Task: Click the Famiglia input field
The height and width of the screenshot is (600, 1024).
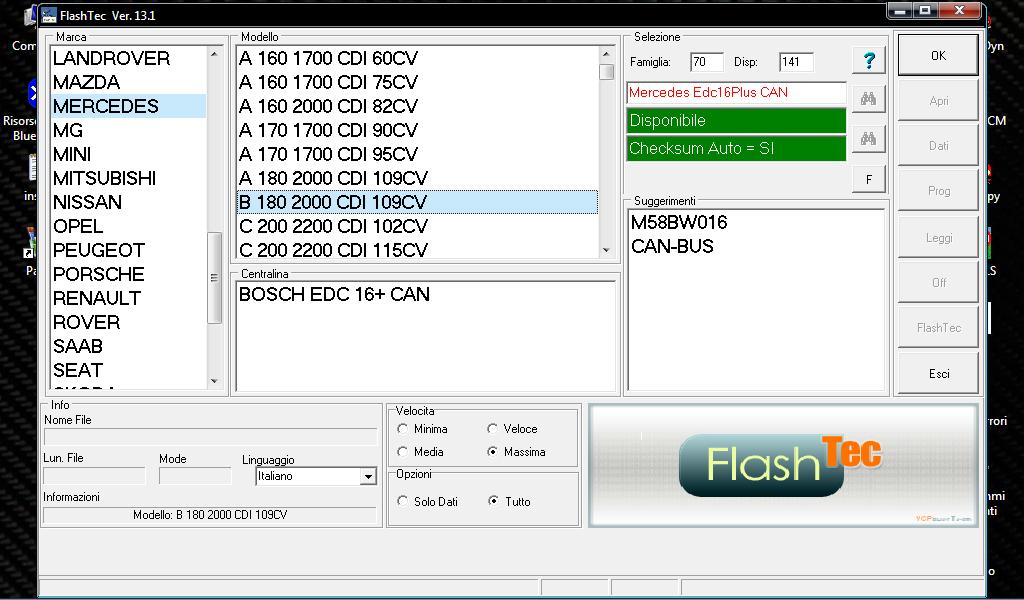Action: tap(707, 62)
